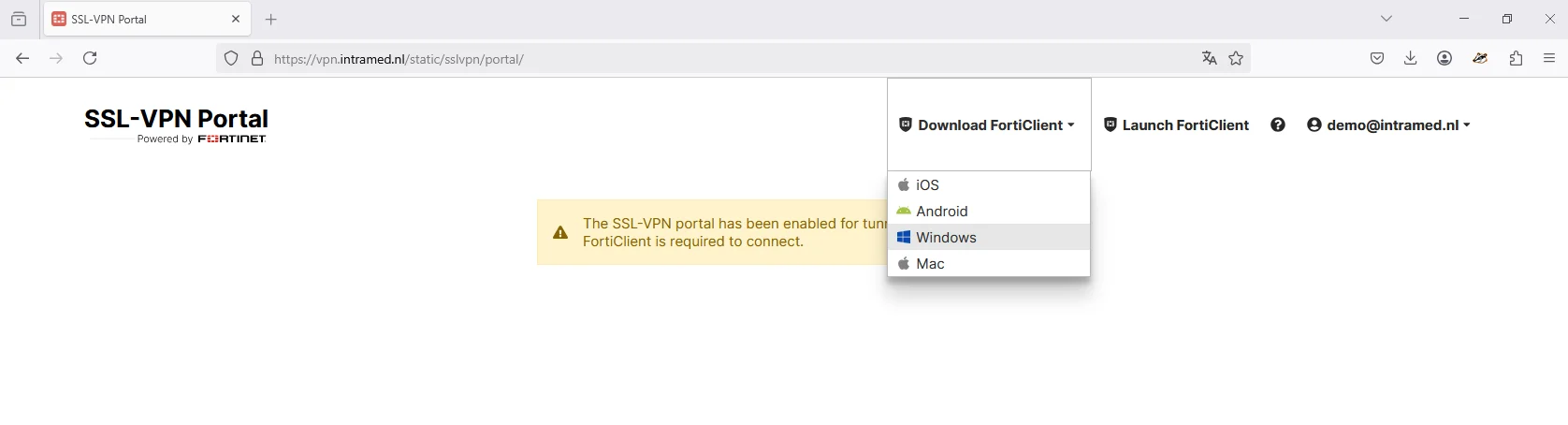Click the Save to Pocket icon
1568x425 pixels.
click(x=1376, y=58)
